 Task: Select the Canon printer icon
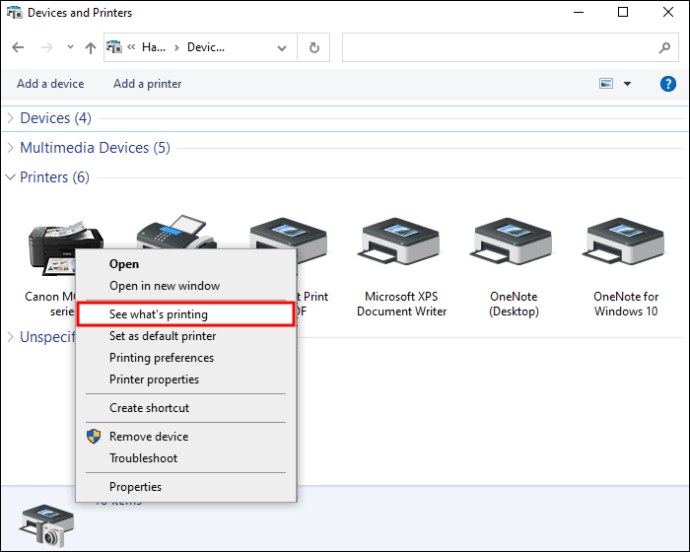click(66, 249)
